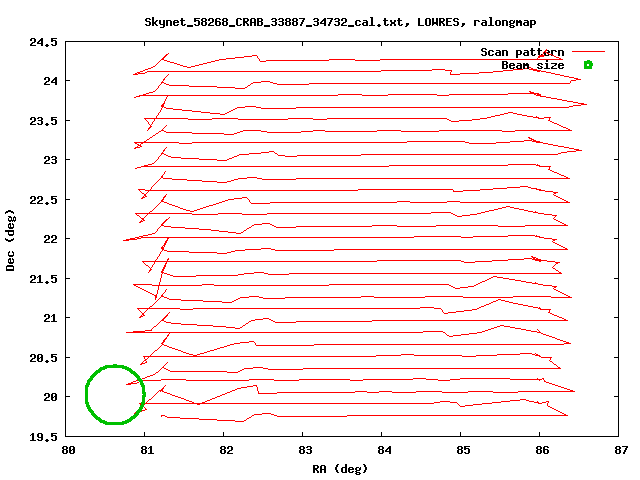The image size is (640, 480).
Task: Click the x-axis tick label 80
Action: point(68,450)
